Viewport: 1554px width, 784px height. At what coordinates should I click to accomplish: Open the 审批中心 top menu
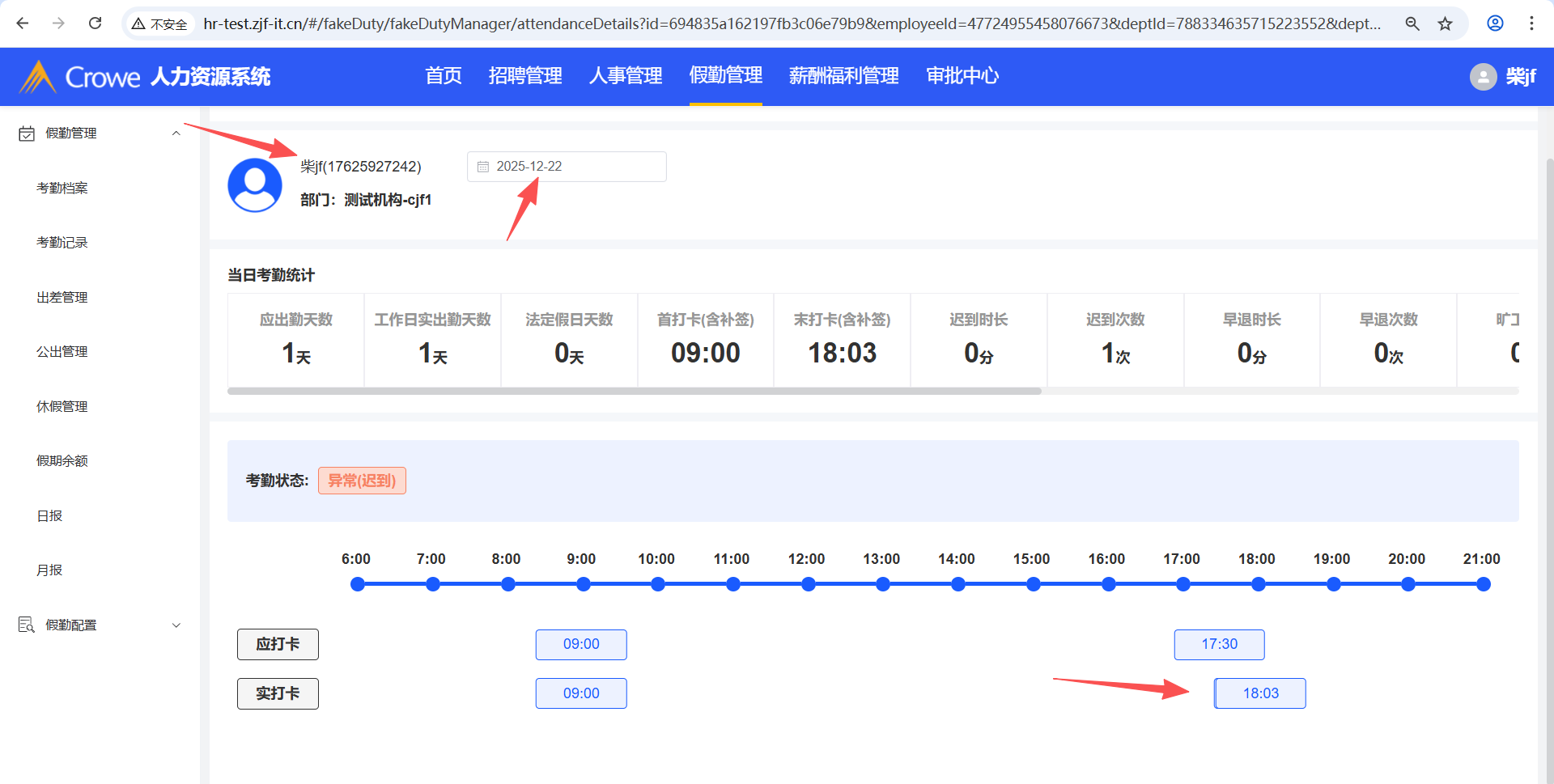click(x=962, y=76)
